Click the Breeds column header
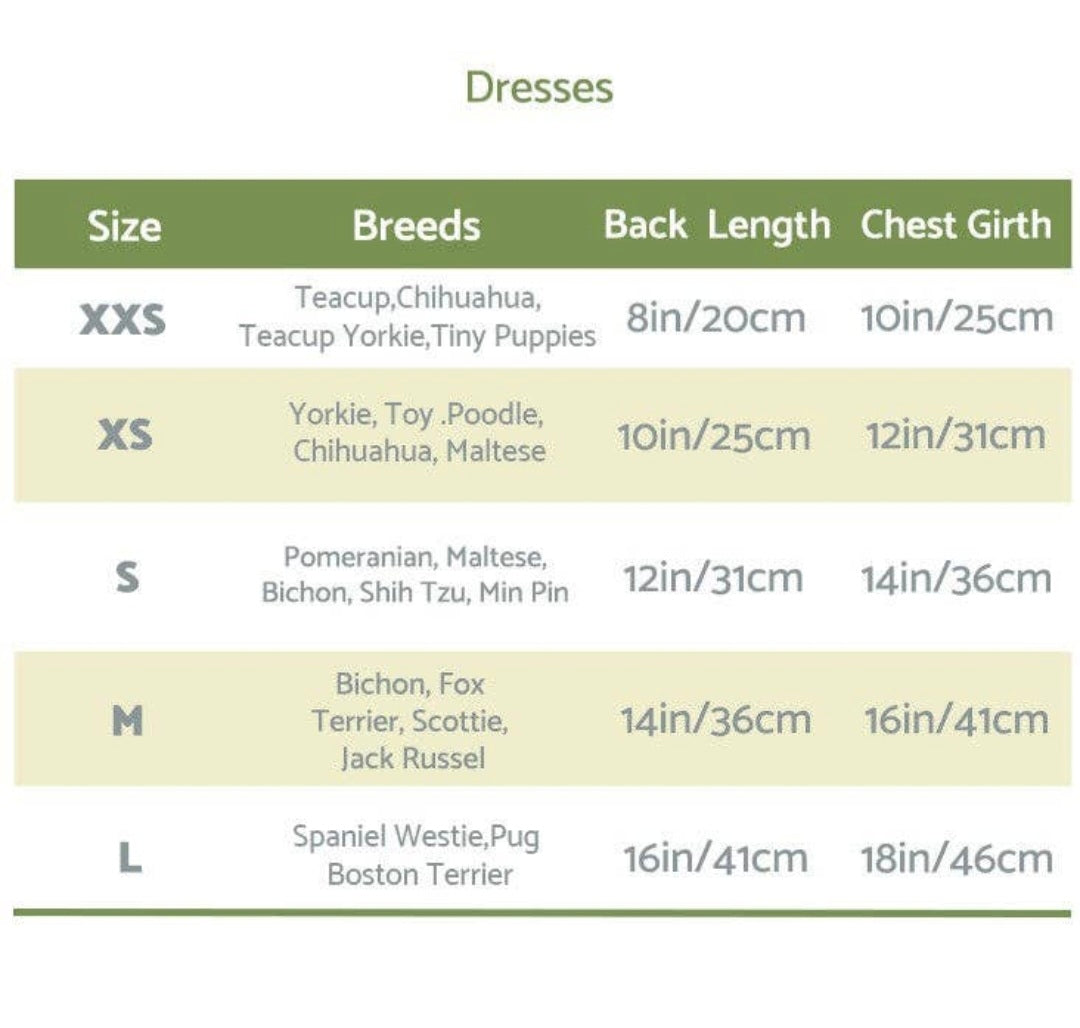The width and height of the screenshot is (1080, 1028). tap(416, 226)
